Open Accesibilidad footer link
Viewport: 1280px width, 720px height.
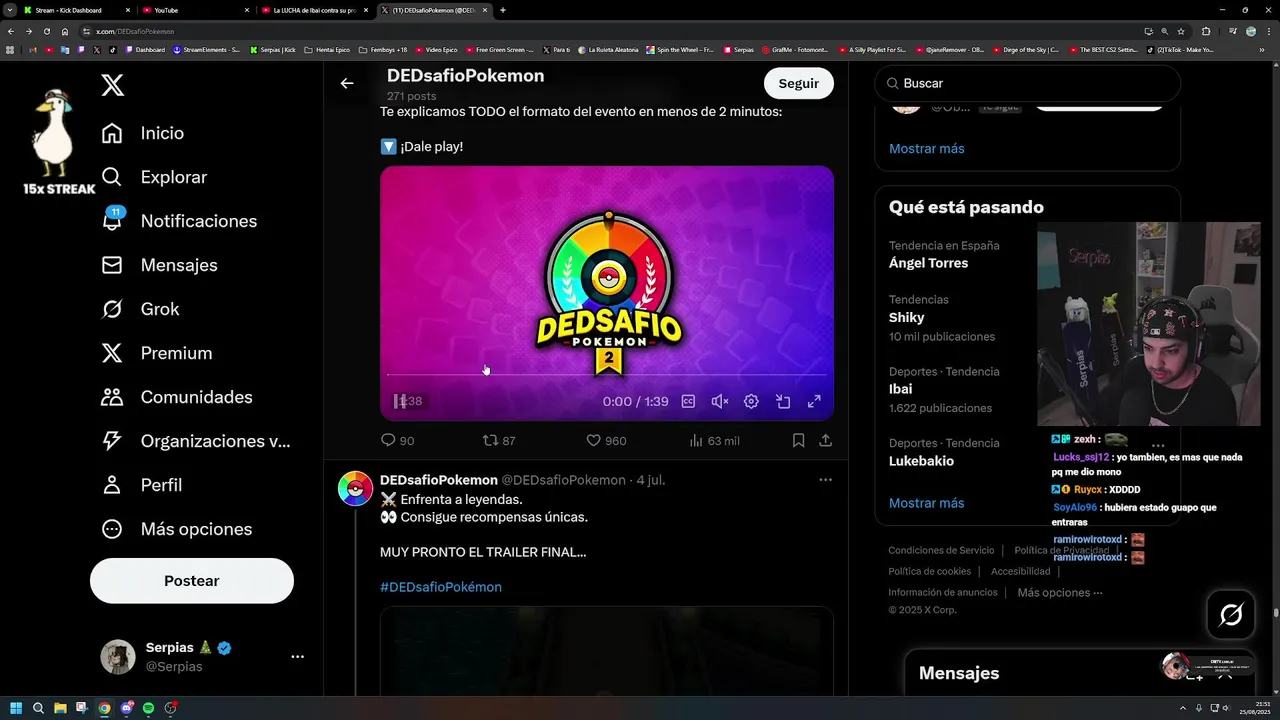(1020, 571)
